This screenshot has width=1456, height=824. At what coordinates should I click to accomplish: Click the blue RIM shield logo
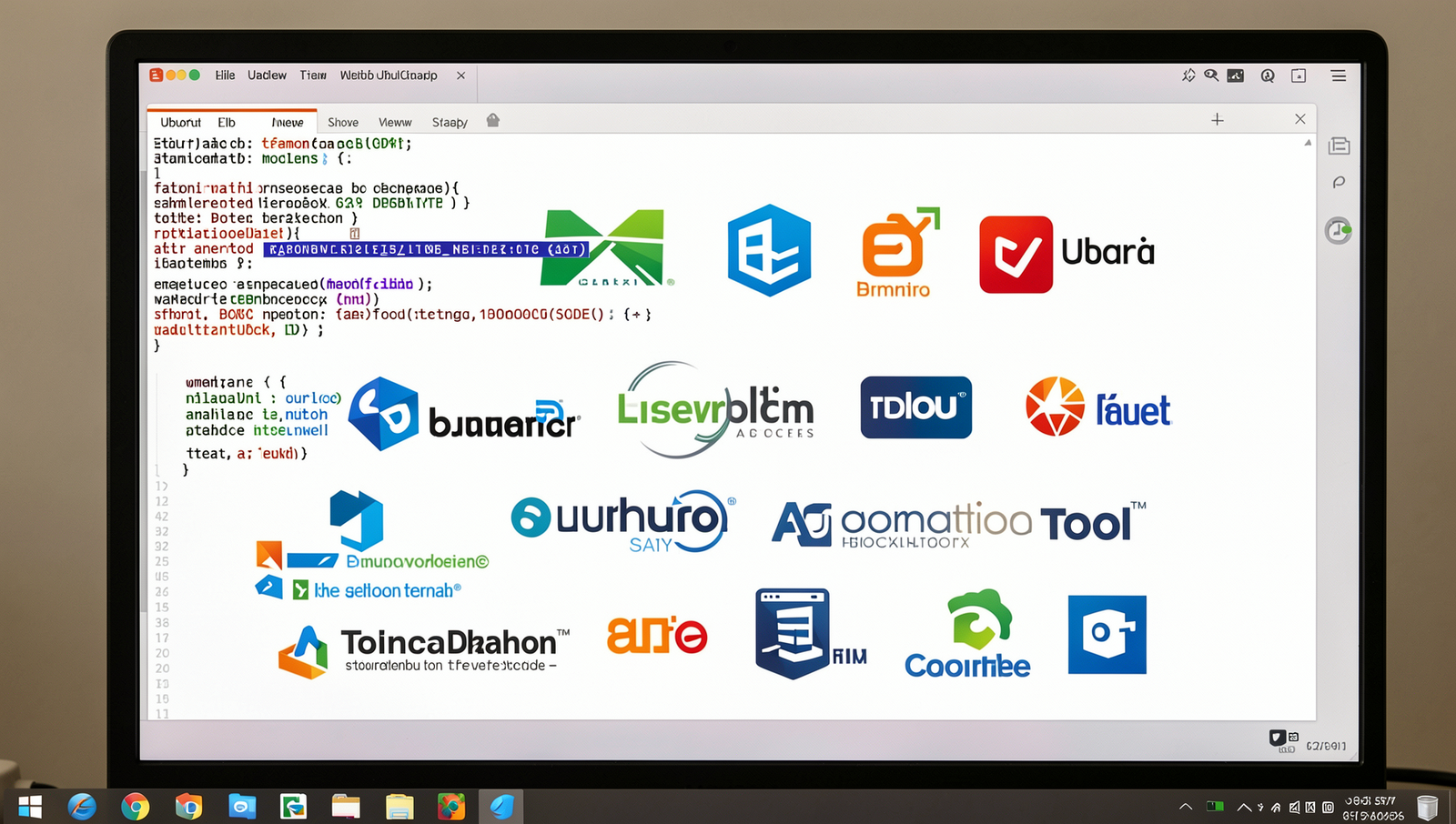793,633
